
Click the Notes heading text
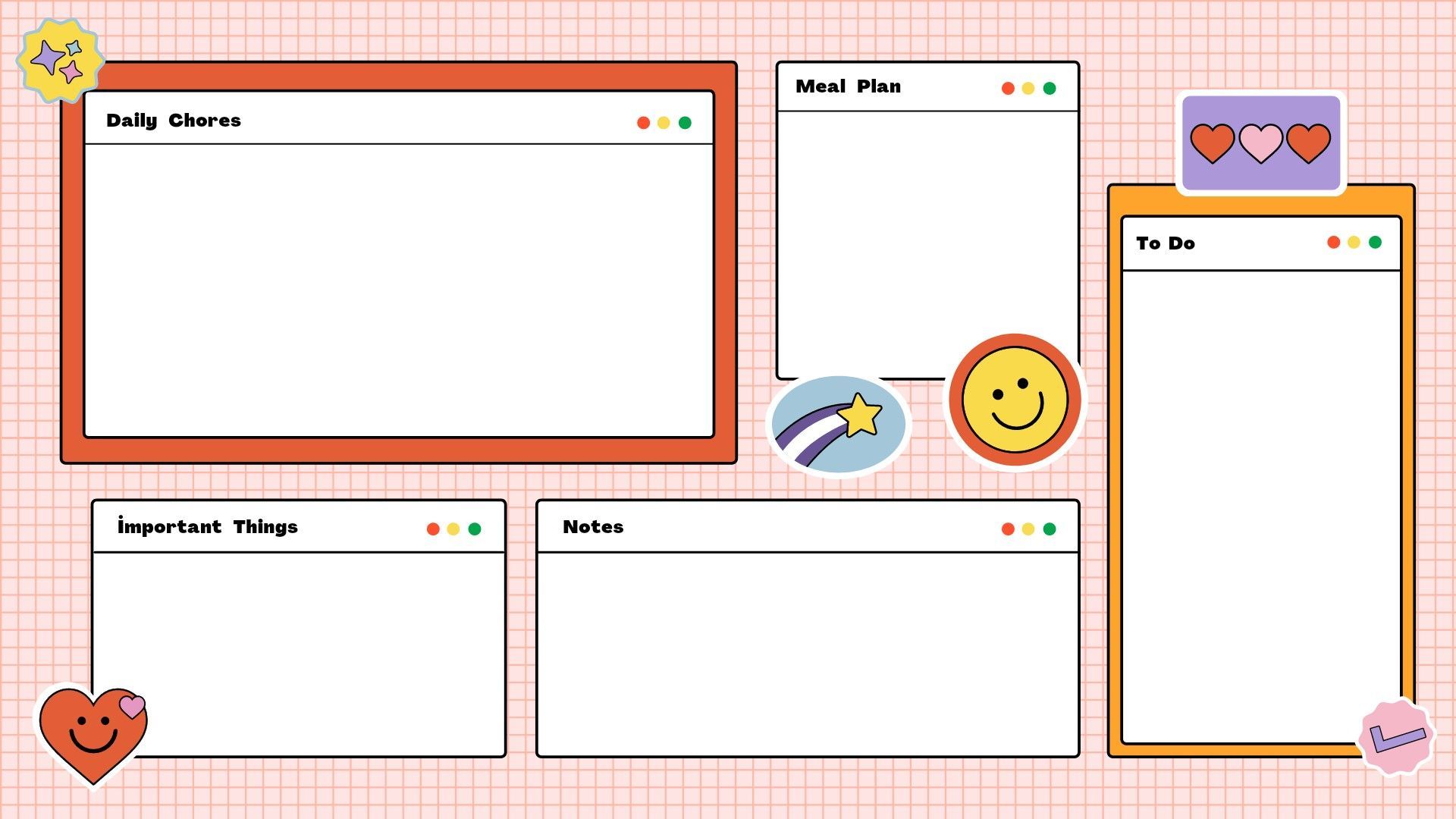(x=593, y=527)
